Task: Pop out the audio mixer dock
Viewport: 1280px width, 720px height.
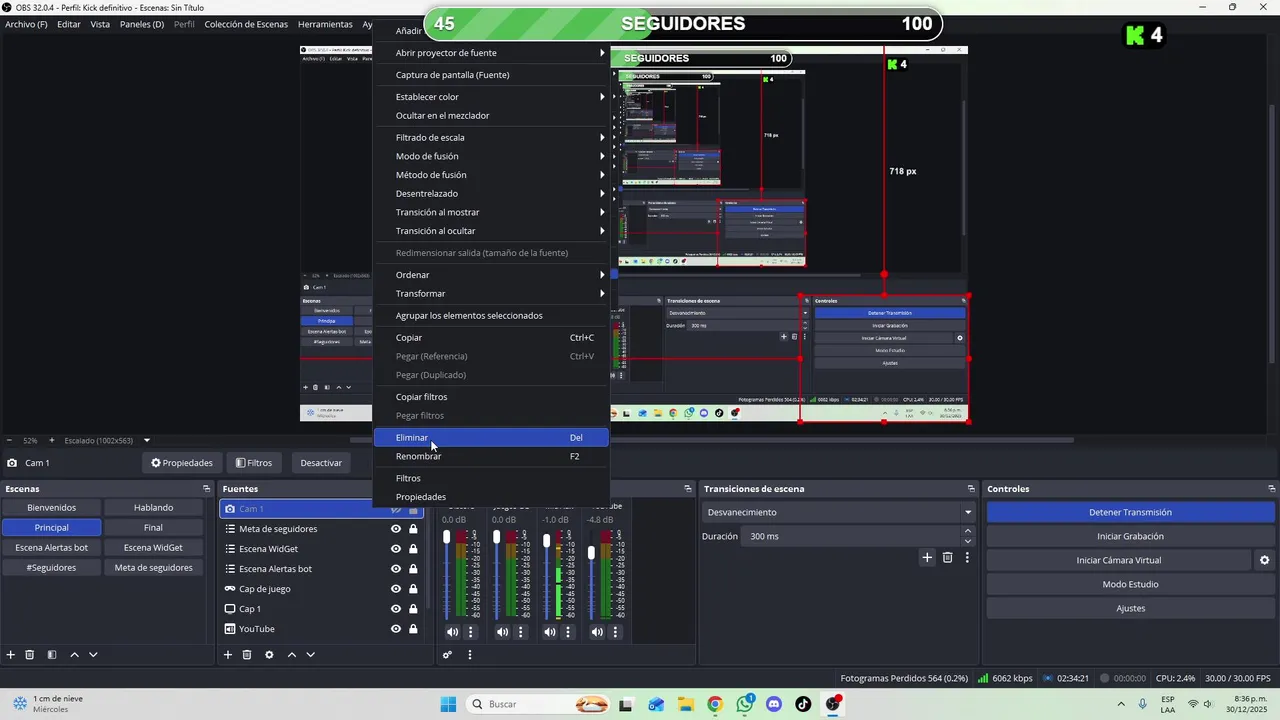Action: coord(688,489)
